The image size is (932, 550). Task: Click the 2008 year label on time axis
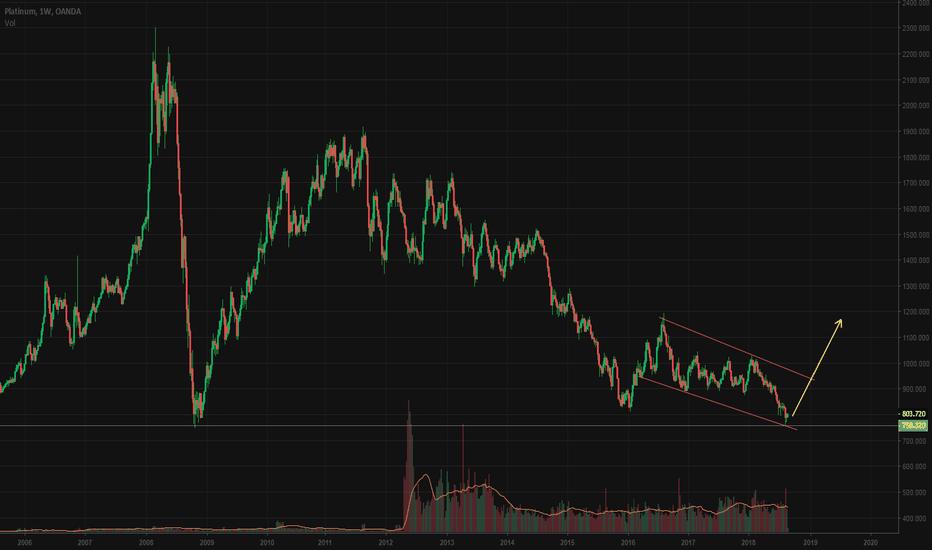point(146,543)
